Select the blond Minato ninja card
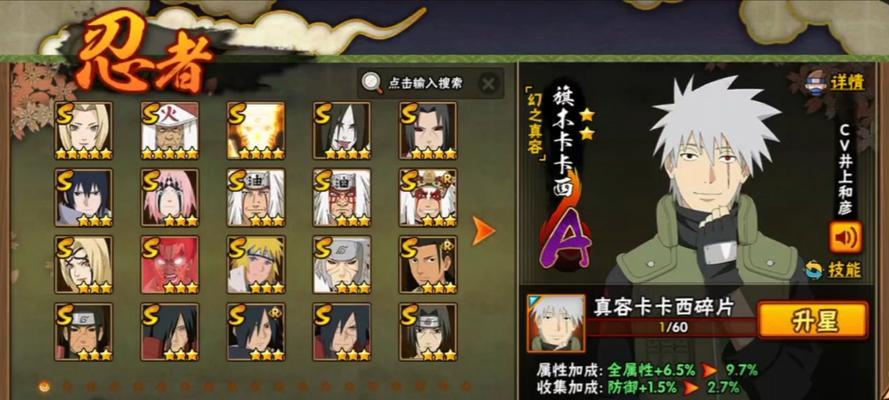Viewport: 889px width, 400px height. tap(256, 265)
